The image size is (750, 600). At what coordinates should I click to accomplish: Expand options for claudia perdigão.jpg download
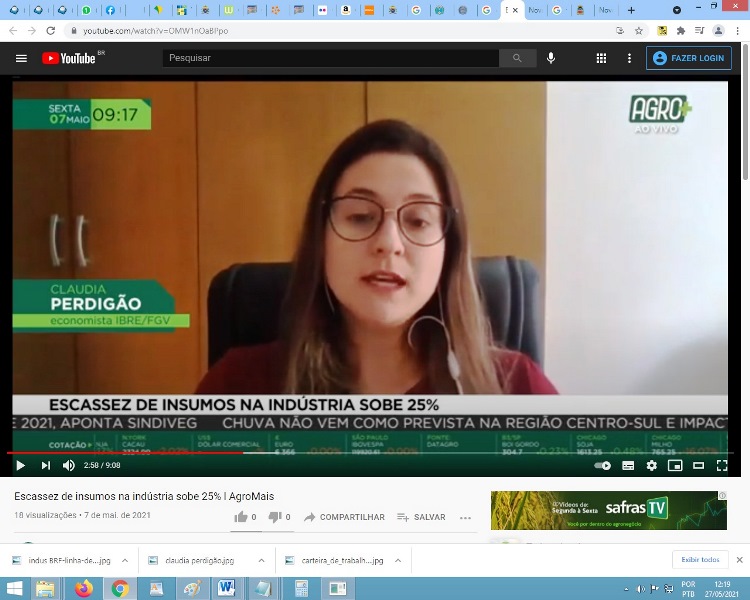click(262, 560)
